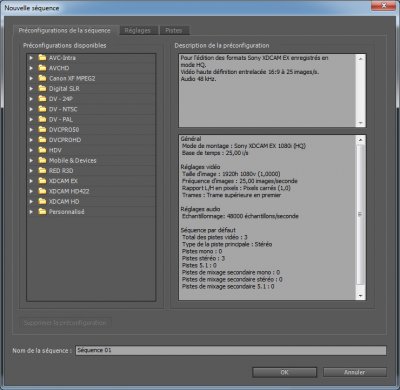Expand the XDCAM EX preset group
This screenshot has height=390, width=400.
point(31,181)
